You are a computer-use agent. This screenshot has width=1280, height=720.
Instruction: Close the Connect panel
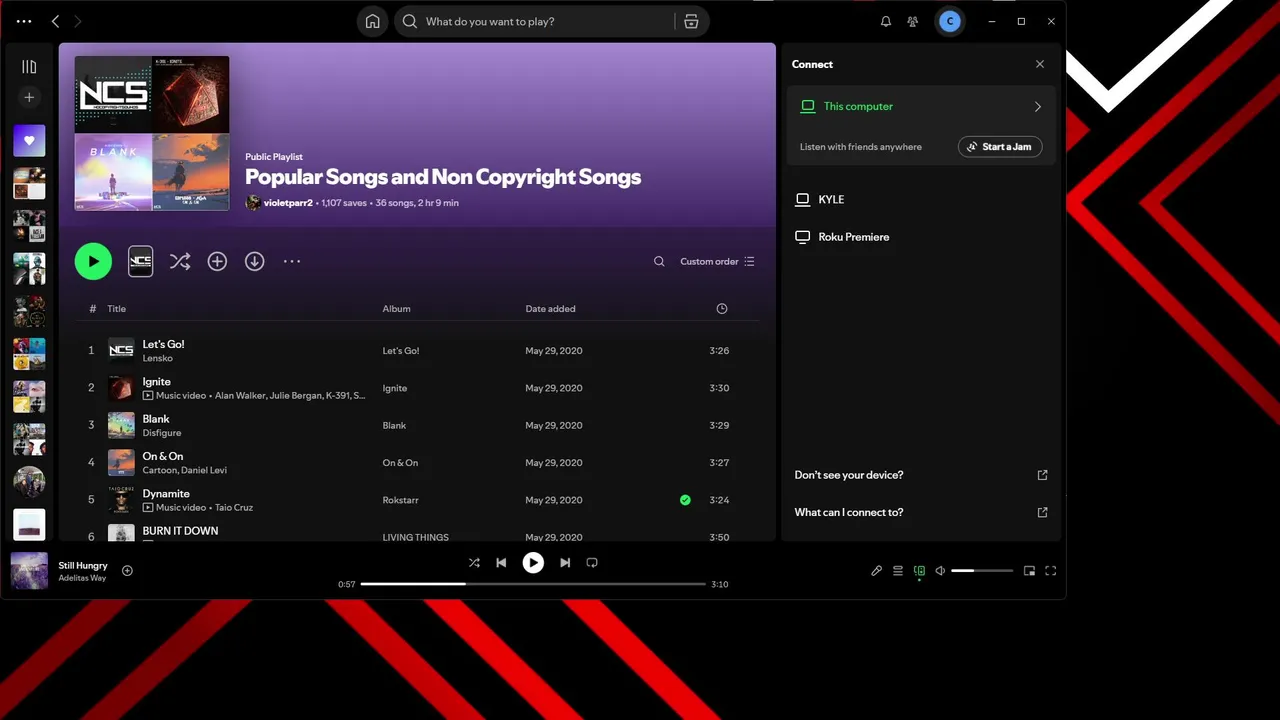click(1040, 64)
